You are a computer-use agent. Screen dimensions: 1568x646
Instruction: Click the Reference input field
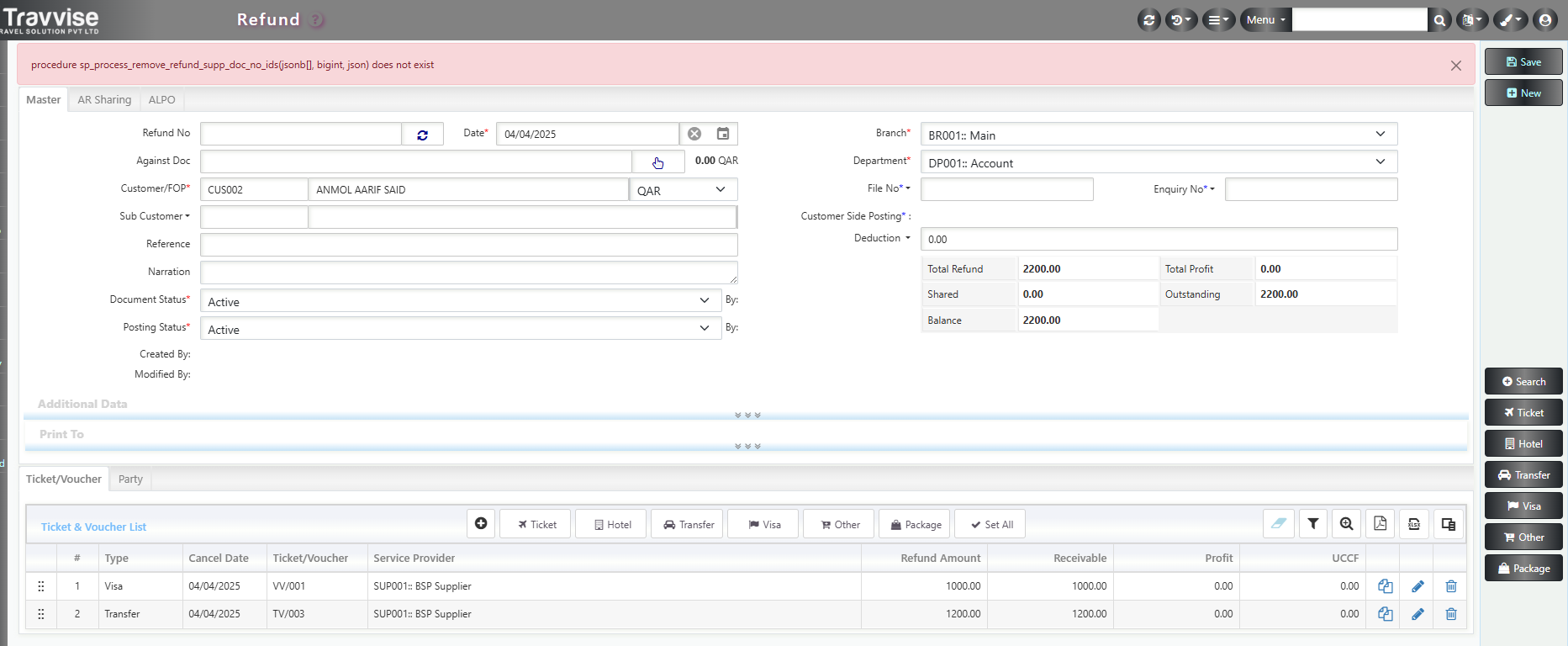pyautogui.click(x=469, y=245)
